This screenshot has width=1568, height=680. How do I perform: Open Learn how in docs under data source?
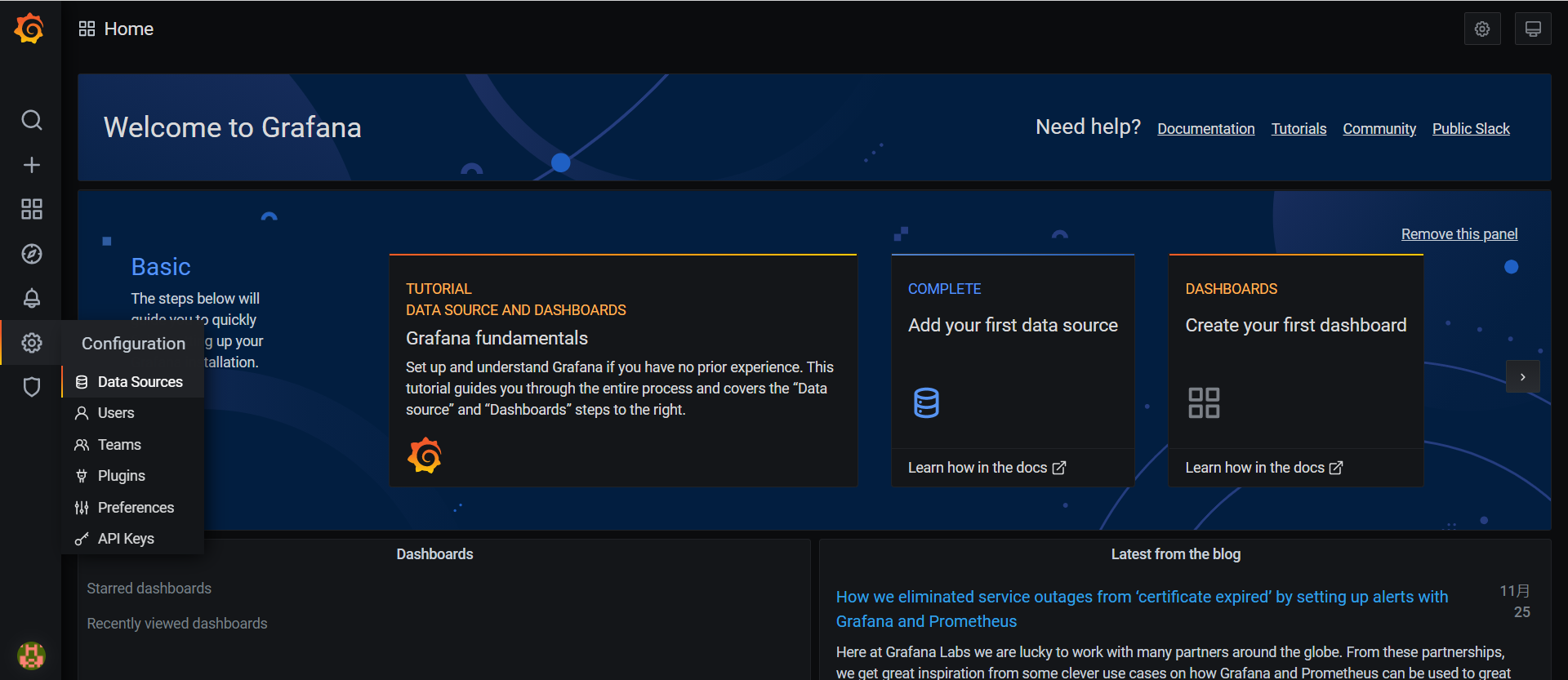tap(987, 468)
